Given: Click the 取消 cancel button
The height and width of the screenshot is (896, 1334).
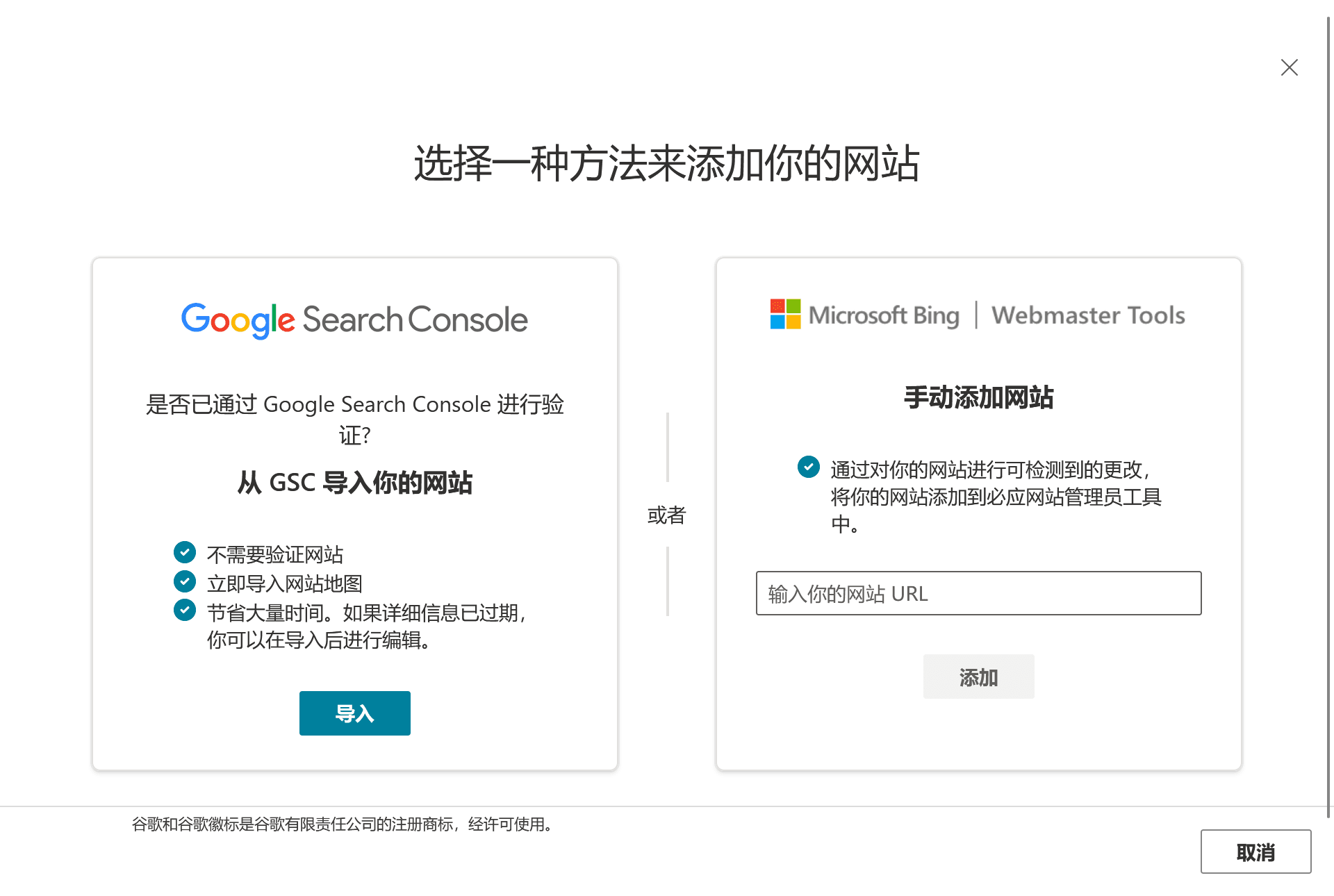Looking at the screenshot, I should coord(1255,852).
